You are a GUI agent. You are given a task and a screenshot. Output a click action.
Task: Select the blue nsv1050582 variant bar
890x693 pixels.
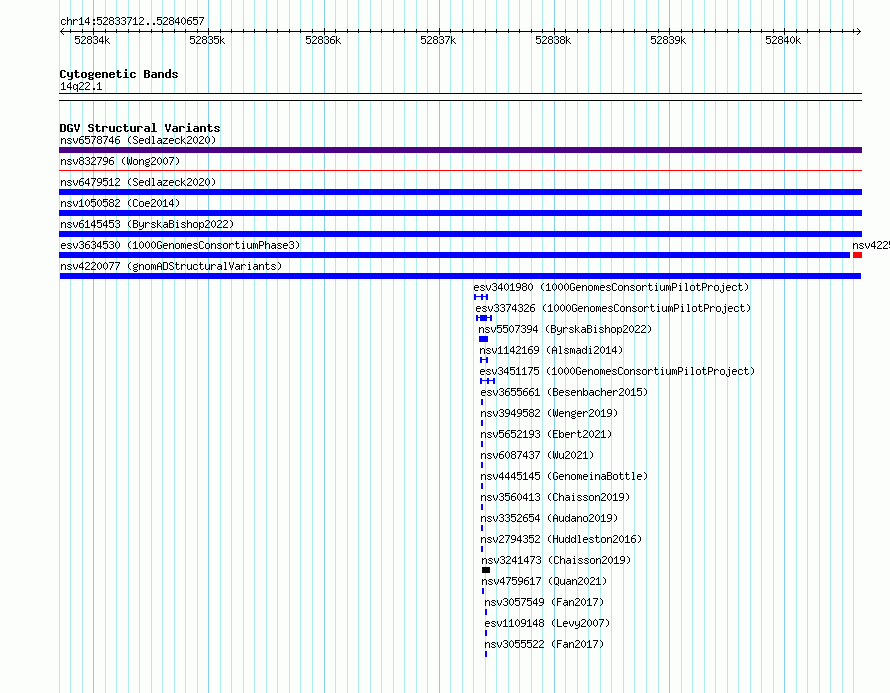(x=460, y=213)
